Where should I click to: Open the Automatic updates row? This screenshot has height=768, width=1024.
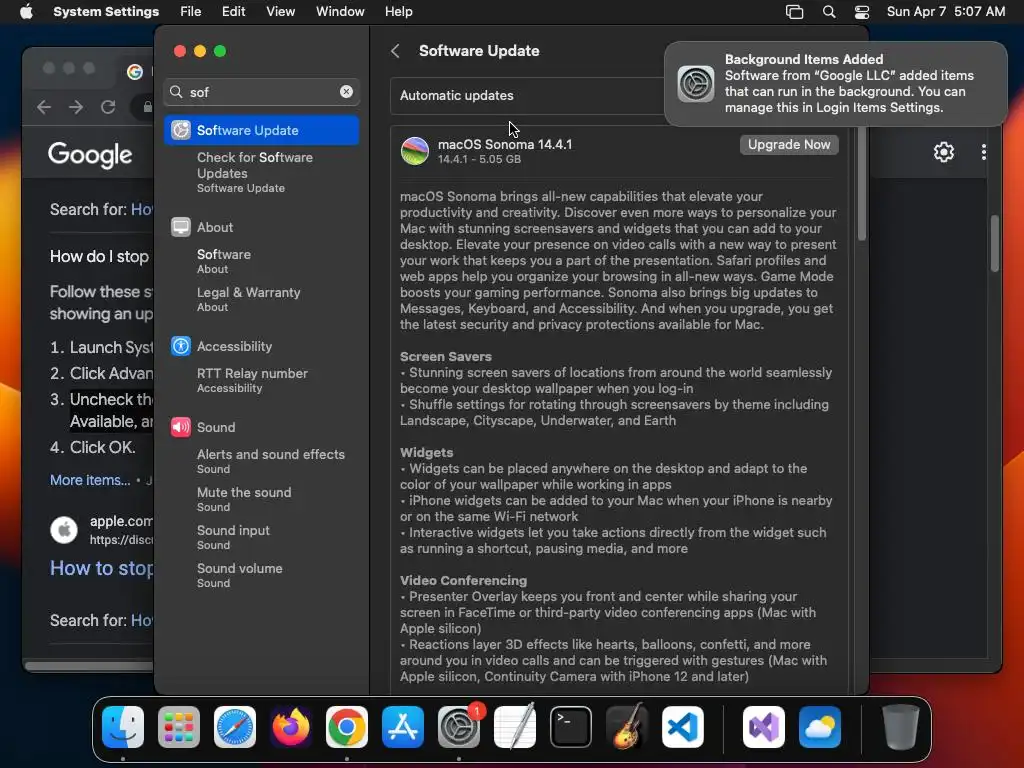(x=528, y=95)
